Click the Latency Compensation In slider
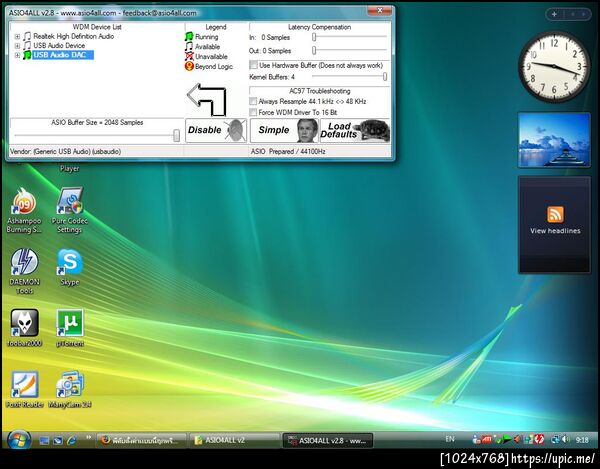The image size is (600, 469). click(314, 37)
